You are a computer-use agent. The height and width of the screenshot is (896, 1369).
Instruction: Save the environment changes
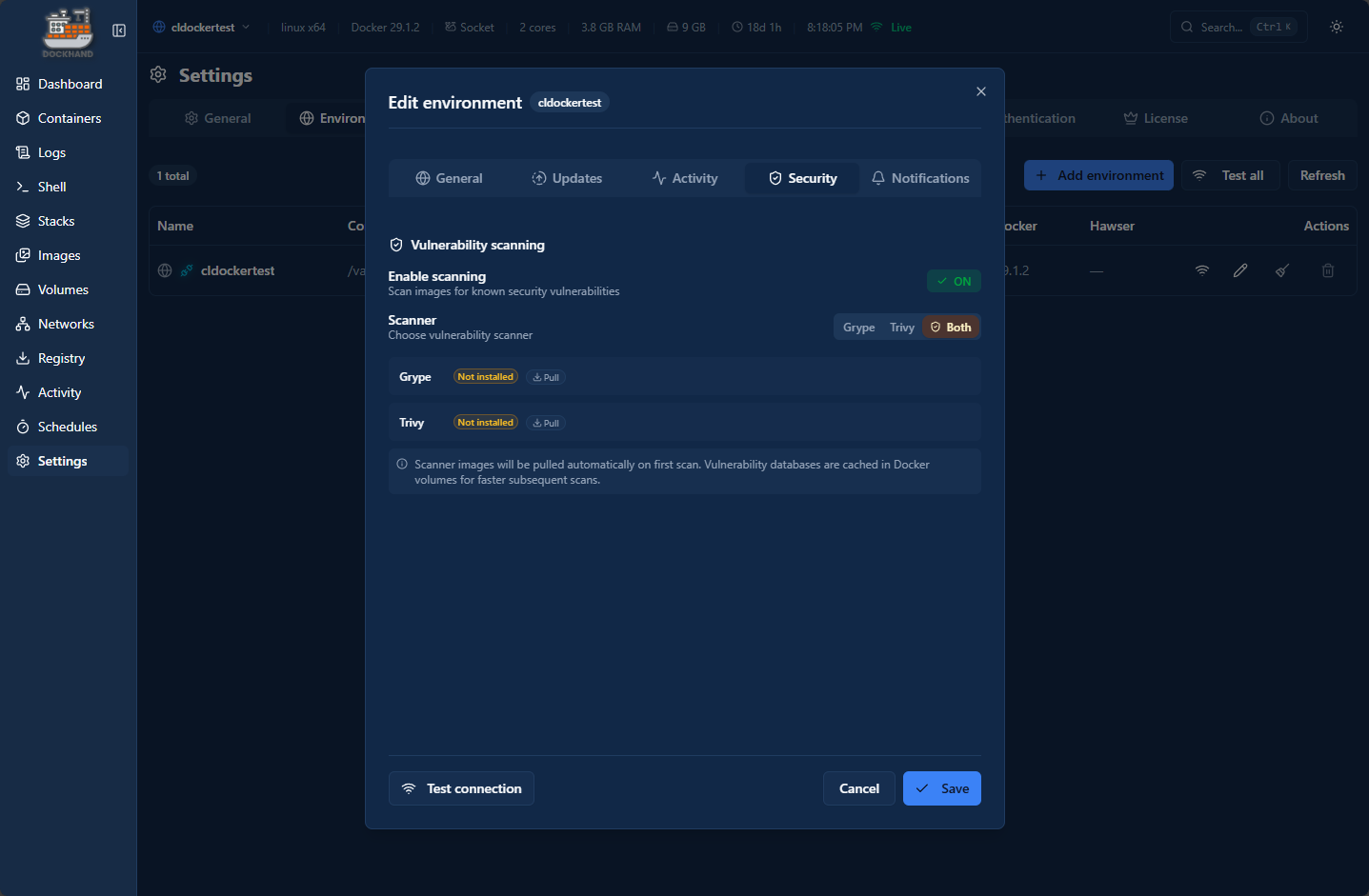(941, 788)
